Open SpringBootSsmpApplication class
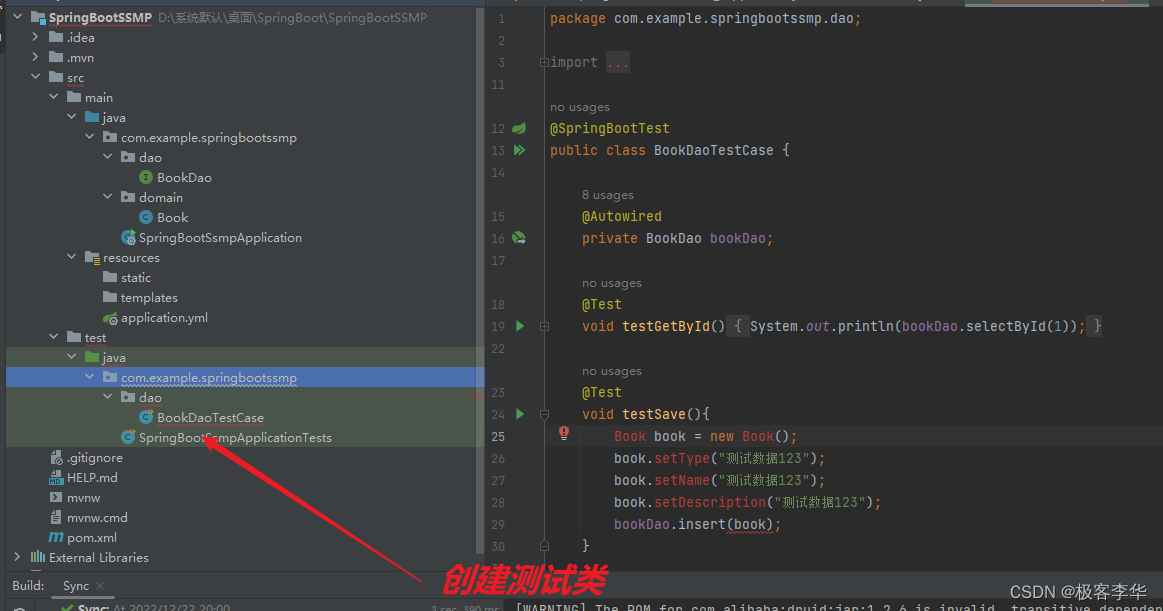The image size is (1163, 611). (220, 237)
